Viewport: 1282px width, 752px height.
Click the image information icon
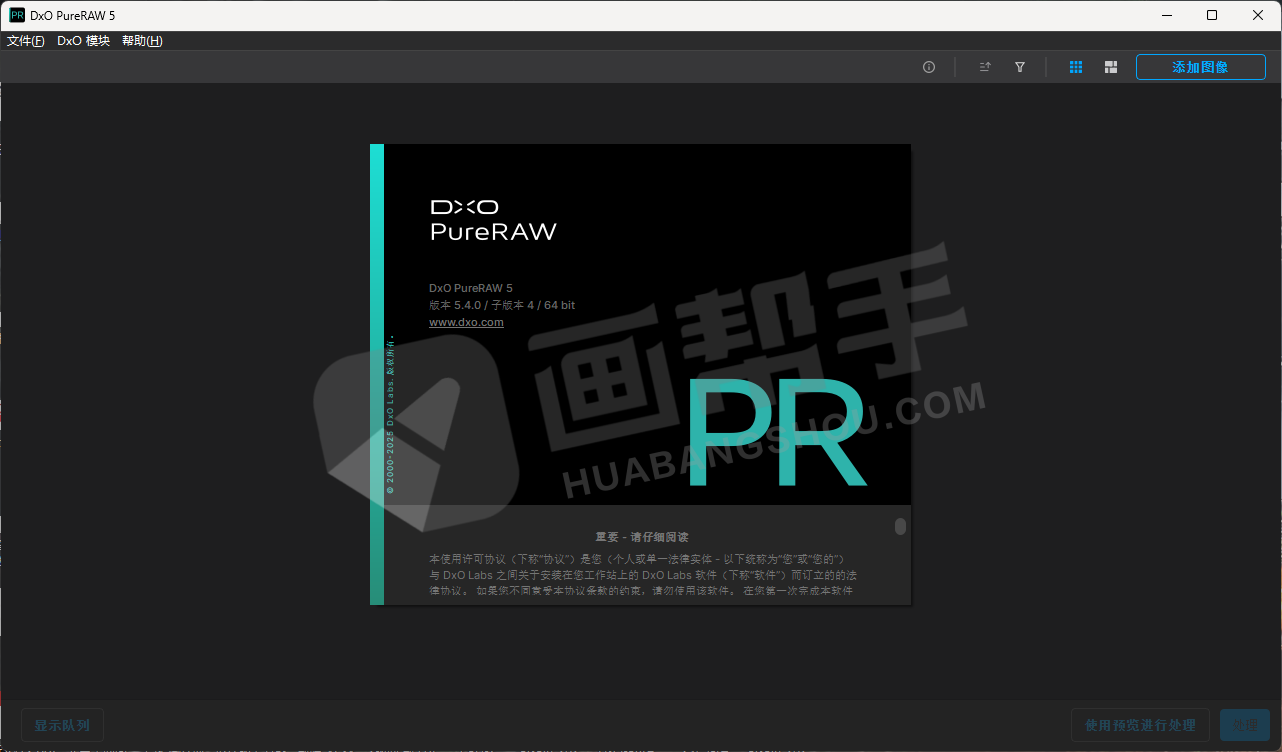point(929,67)
